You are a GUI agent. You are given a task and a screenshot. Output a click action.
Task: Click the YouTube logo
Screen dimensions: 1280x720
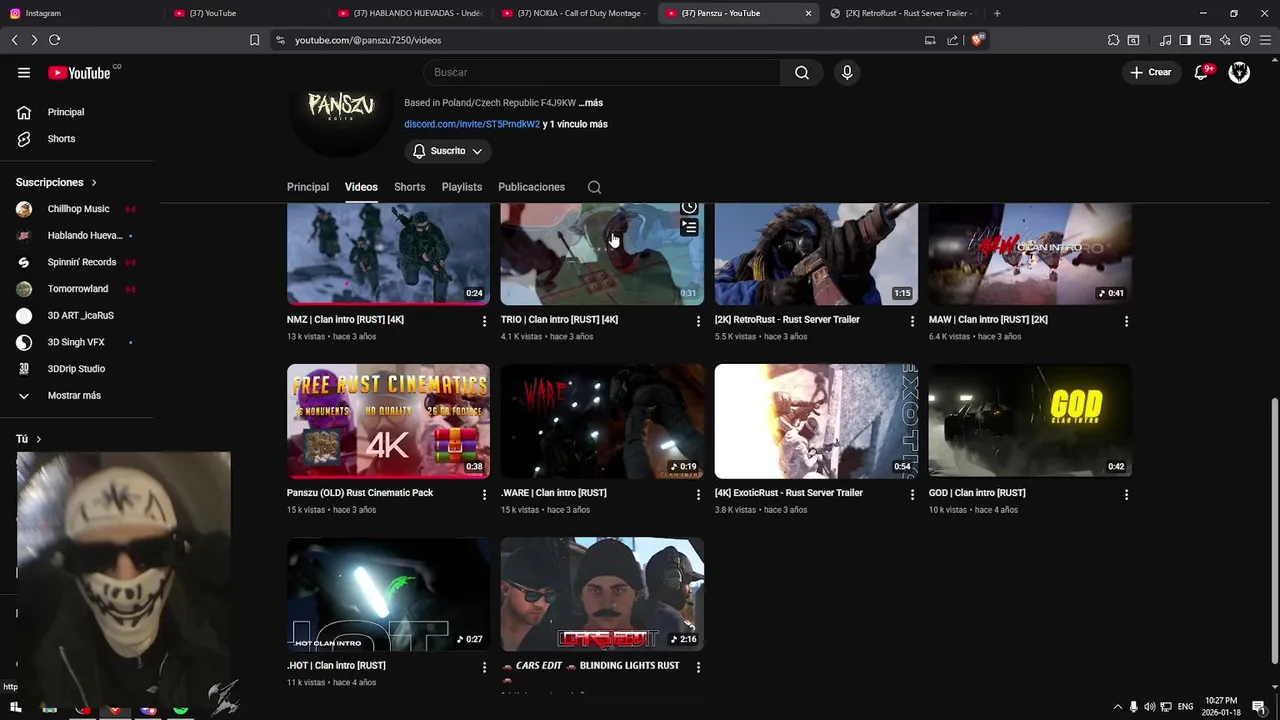(79, 72)
